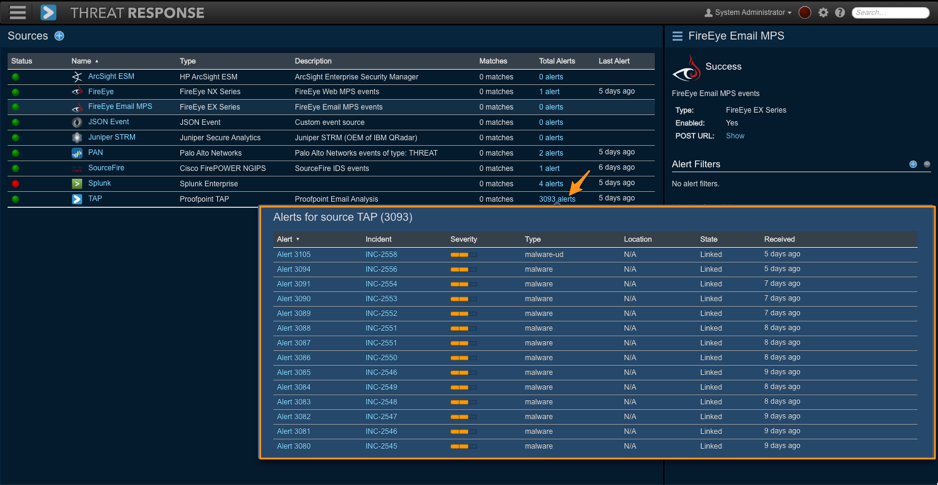Open the Splunk source link
938x485 pixels.
(x=99, y=183)
